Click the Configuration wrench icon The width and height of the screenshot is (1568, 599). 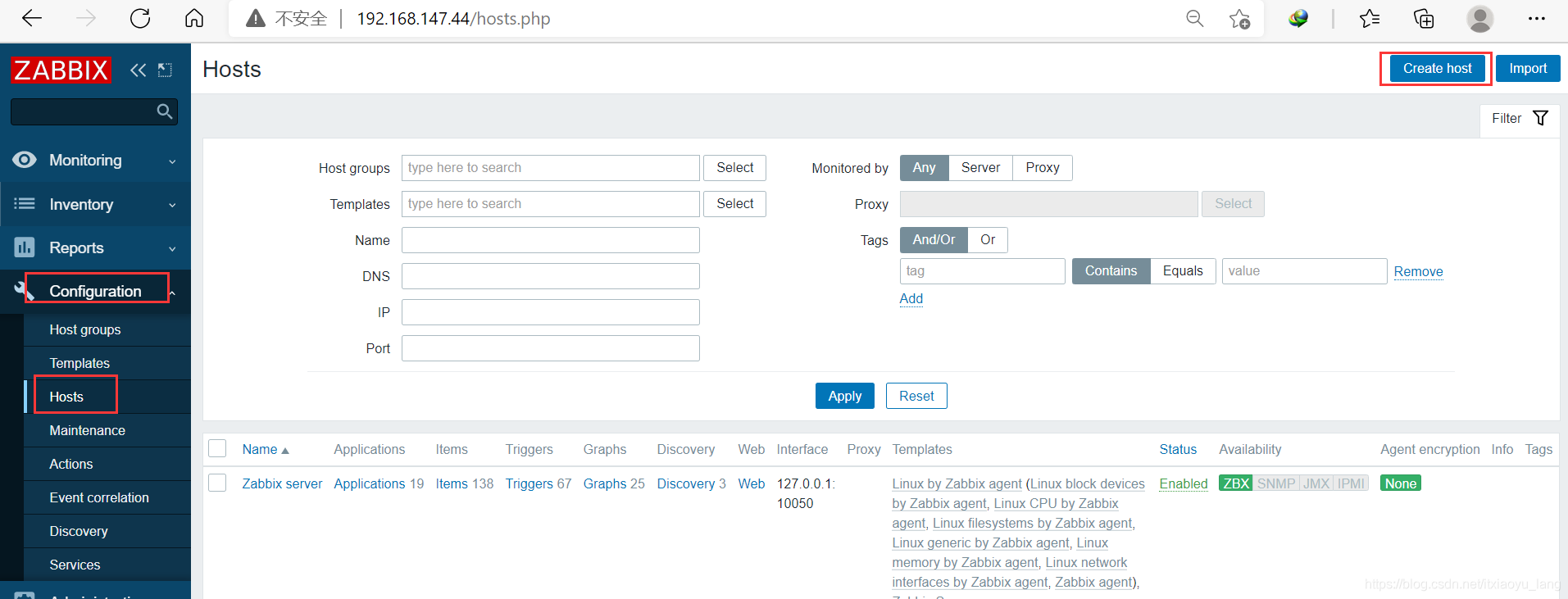(22, 290)
